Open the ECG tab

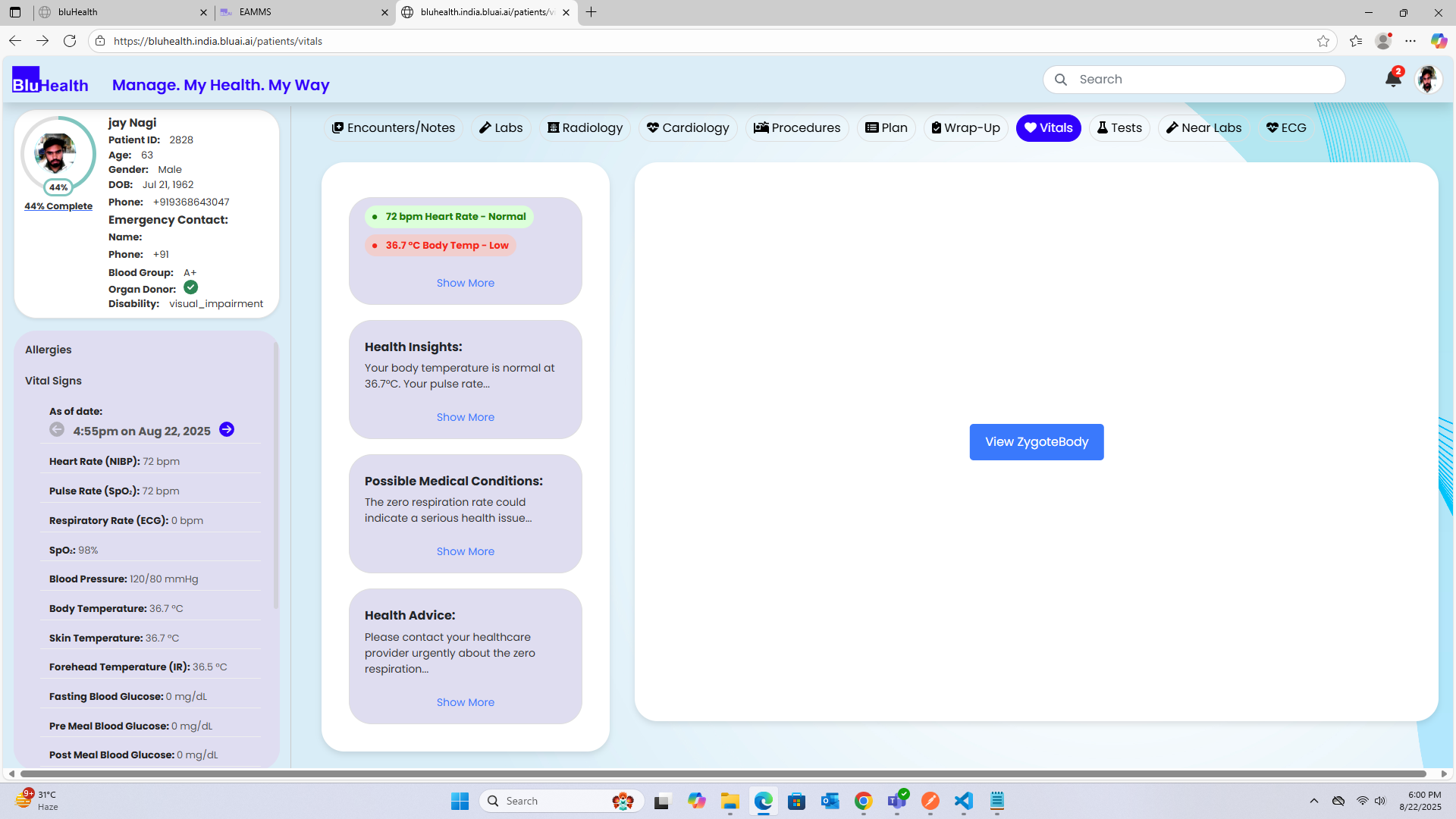[1286, 127]
